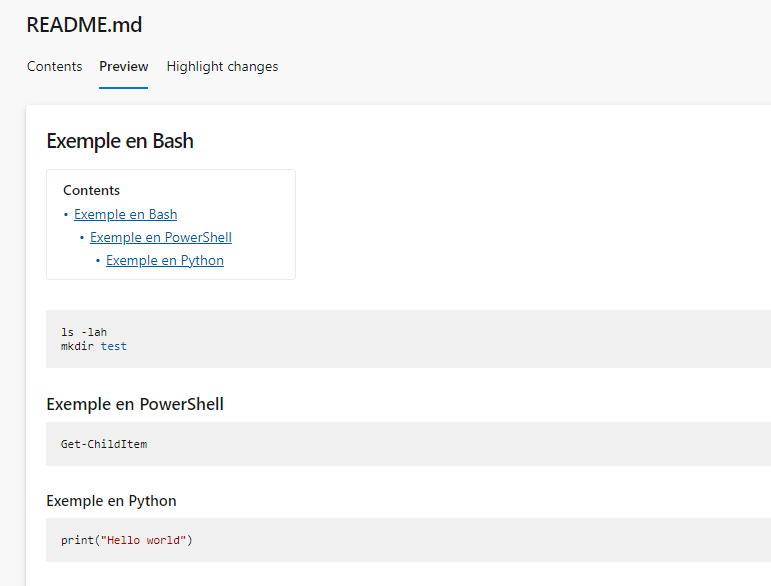Screen dimensions: 771x586
Task: Click bullet beside Exemple en Bash link
Action: tap(66, 214)
